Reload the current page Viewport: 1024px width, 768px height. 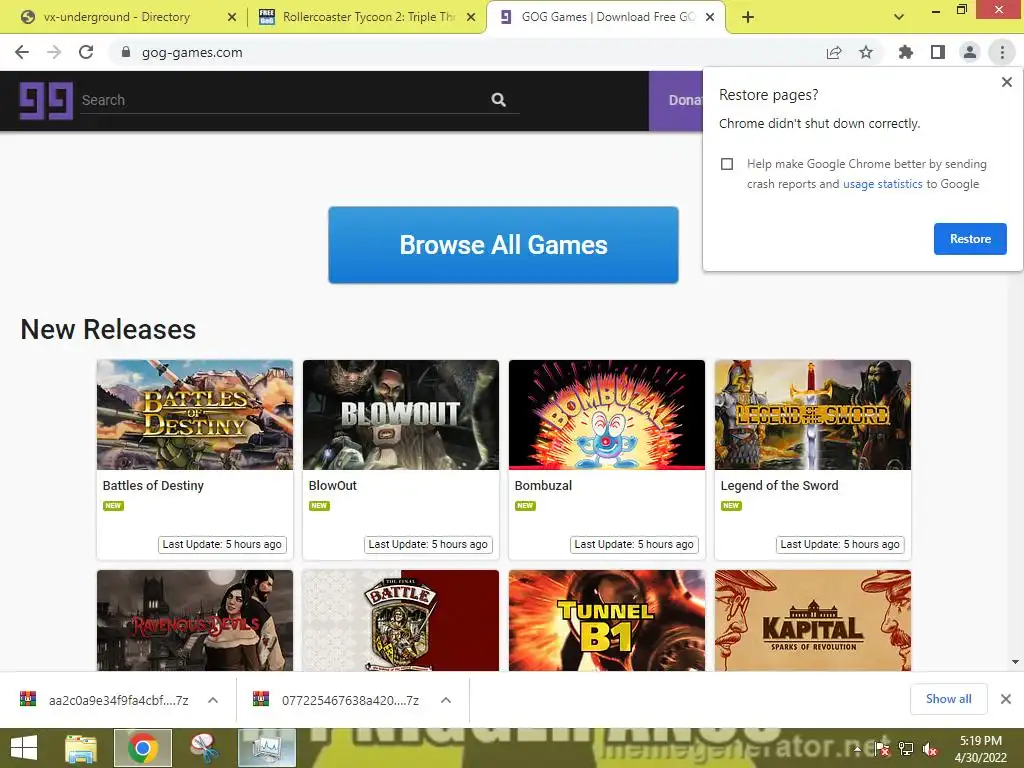point(86,52)
